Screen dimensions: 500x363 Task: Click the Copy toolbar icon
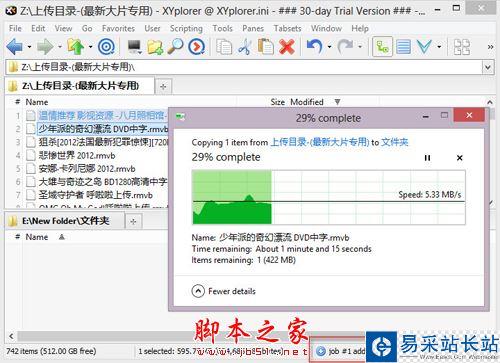pyautogui.click(x=224, y=47)
